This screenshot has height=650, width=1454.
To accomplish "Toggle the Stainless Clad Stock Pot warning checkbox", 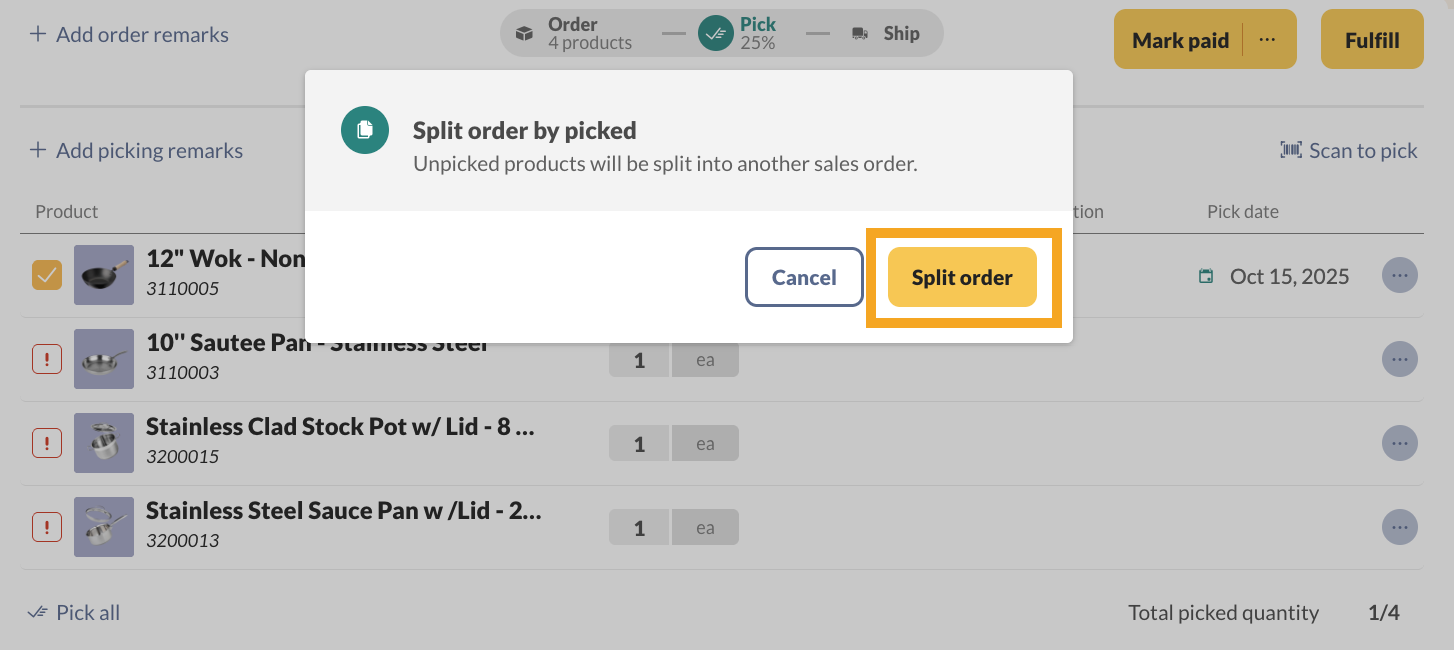I will [47, 442].
